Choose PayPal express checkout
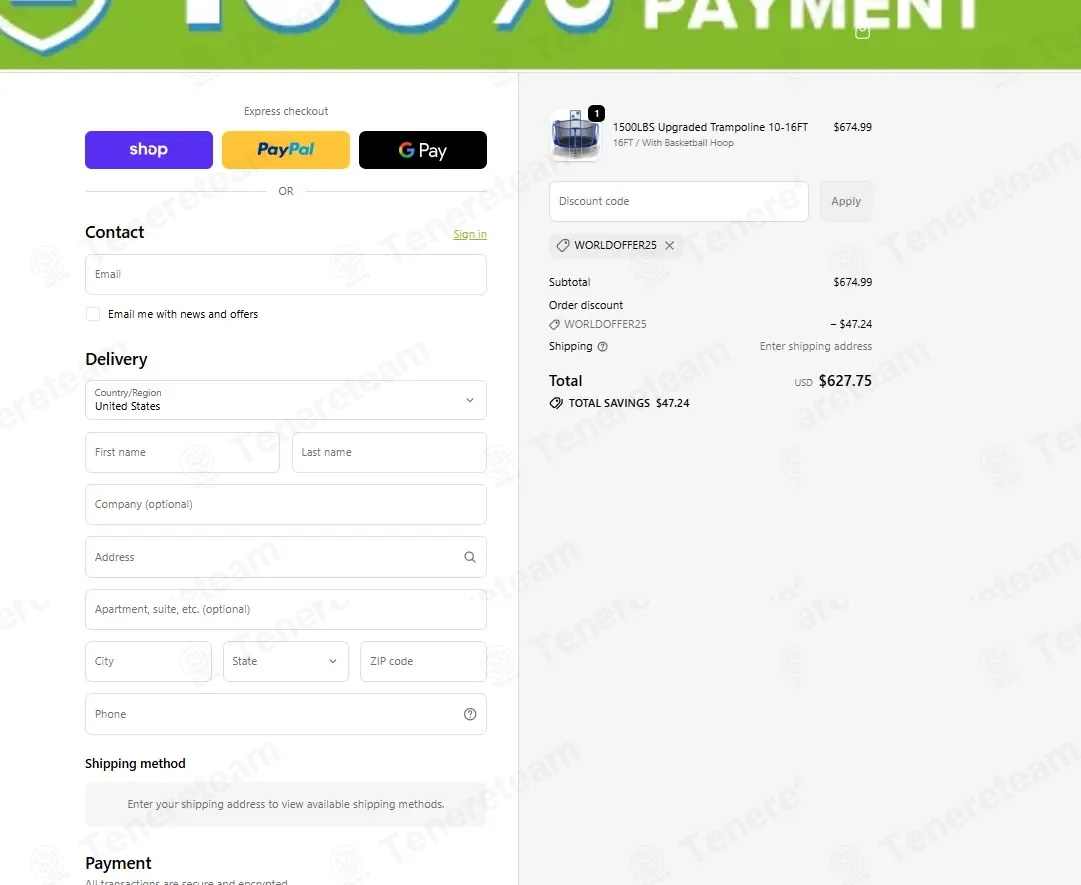Image resolution: width=1081 pixels, height=885 pixels. (x=285, y=150)
